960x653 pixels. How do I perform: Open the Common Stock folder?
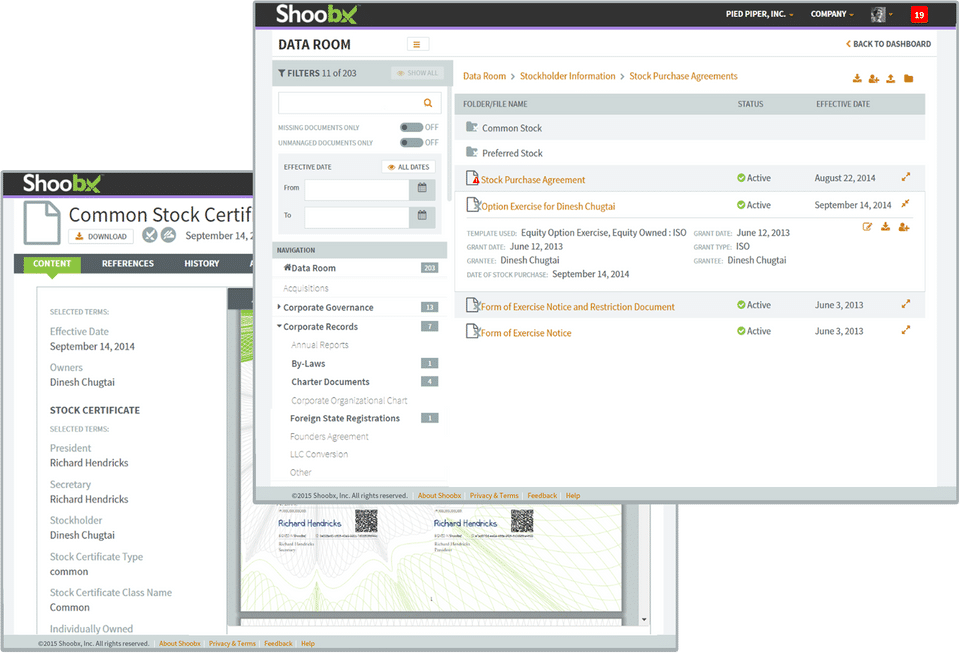click(x=512, y=128)
